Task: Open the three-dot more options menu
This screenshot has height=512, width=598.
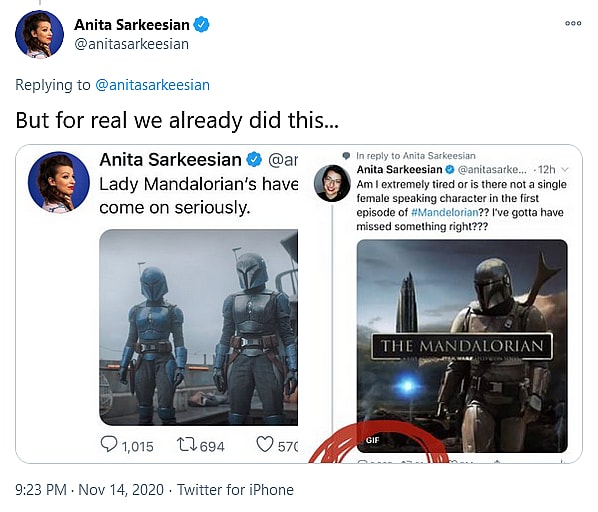Action: coord(573,23)
